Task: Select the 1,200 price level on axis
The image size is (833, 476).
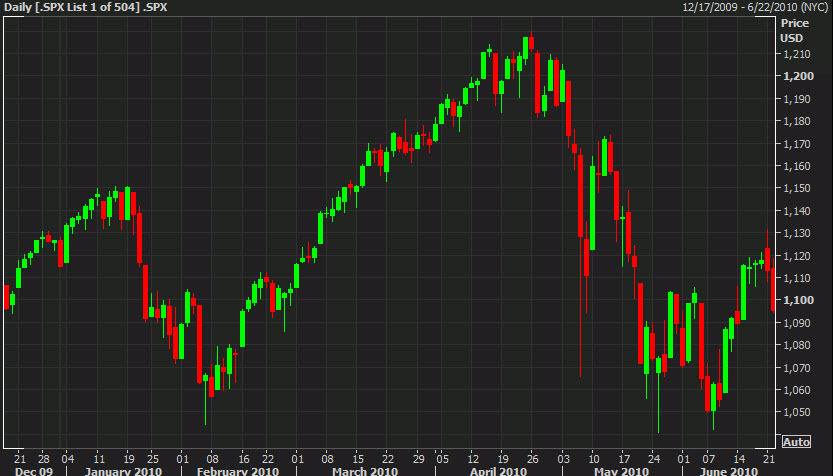Action: pos(797,77)
